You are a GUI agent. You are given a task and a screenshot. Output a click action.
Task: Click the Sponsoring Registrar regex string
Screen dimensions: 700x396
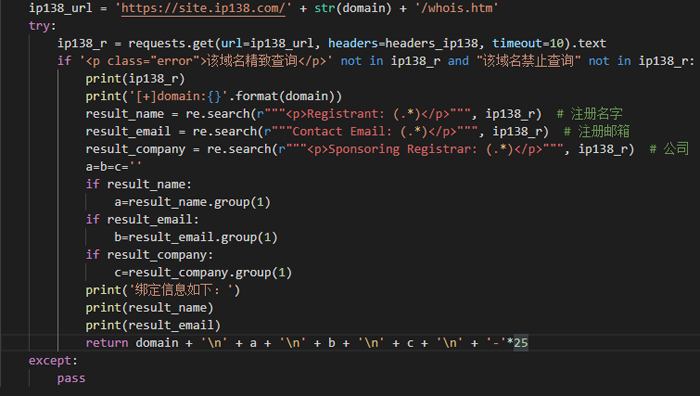point(421,149)
